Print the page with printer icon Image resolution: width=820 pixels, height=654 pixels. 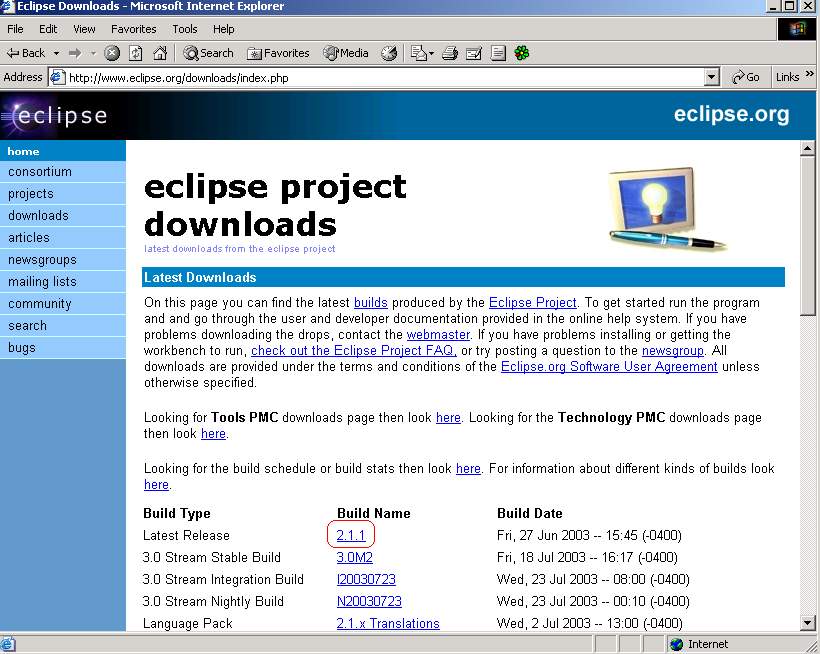point(450,53)
